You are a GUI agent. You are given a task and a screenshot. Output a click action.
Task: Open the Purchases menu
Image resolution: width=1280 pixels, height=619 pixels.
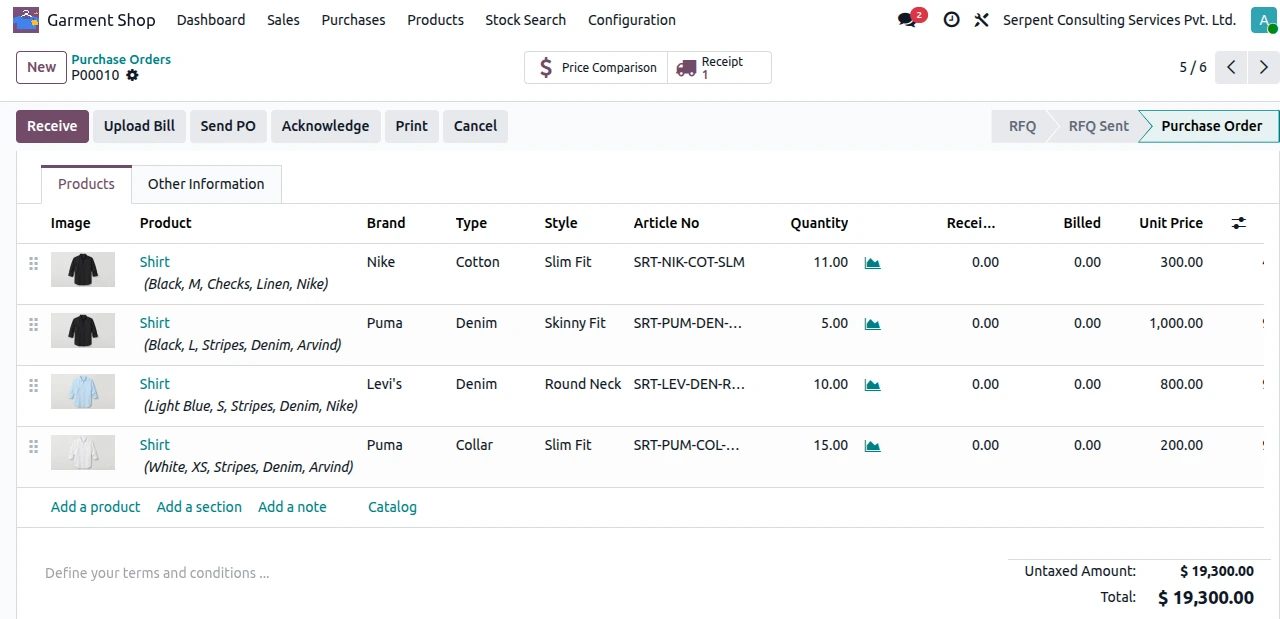tap(353, 20)
